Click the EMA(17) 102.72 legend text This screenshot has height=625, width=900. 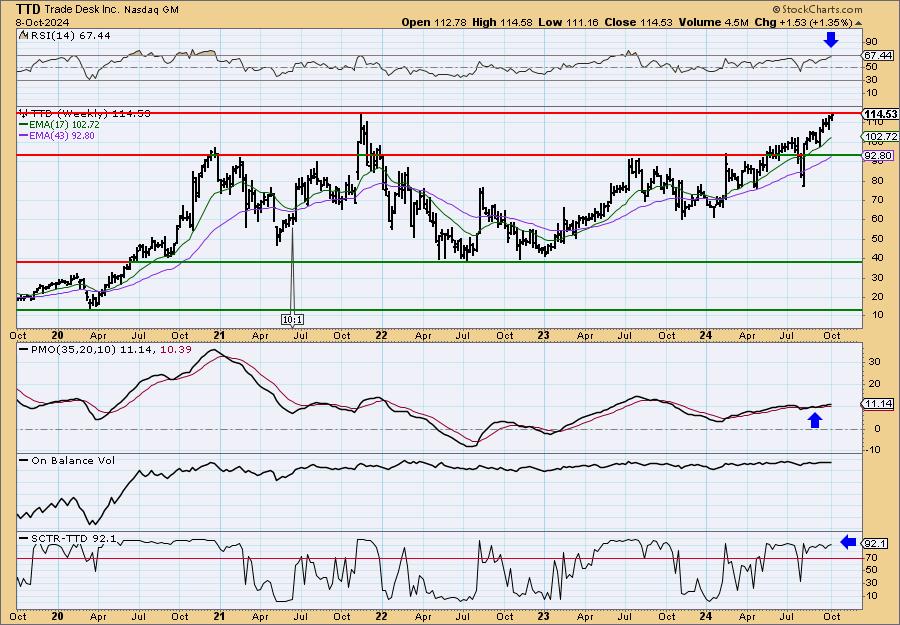[64, 125]
